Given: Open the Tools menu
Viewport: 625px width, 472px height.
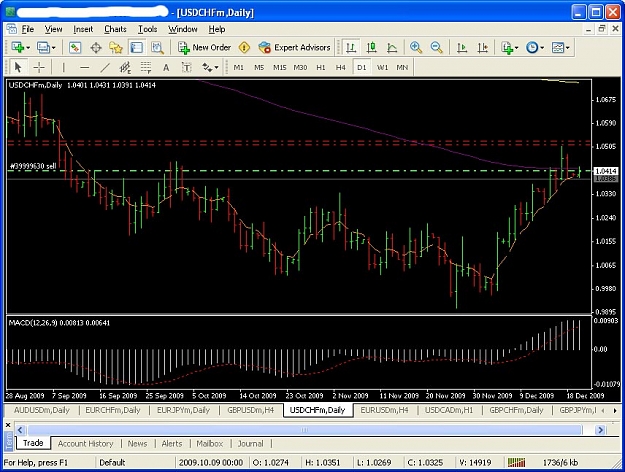Looking at the screenshot, I should [147, 29].
